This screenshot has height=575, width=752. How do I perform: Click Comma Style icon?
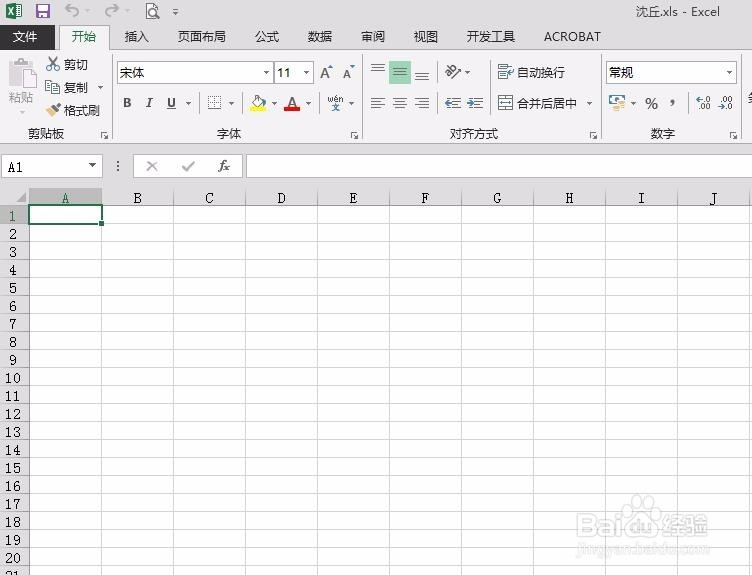coord(673,103)
